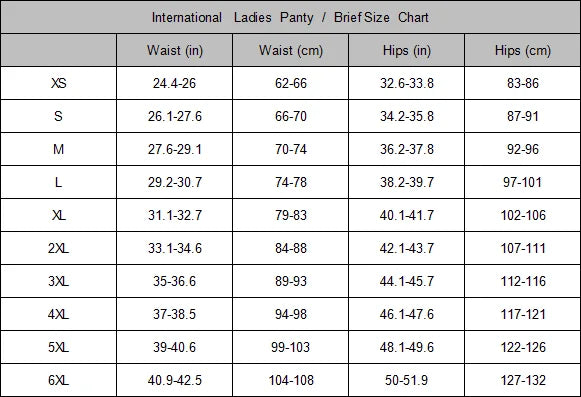
Task: Select the Waist (in) column header
Action: pos(175,50)
